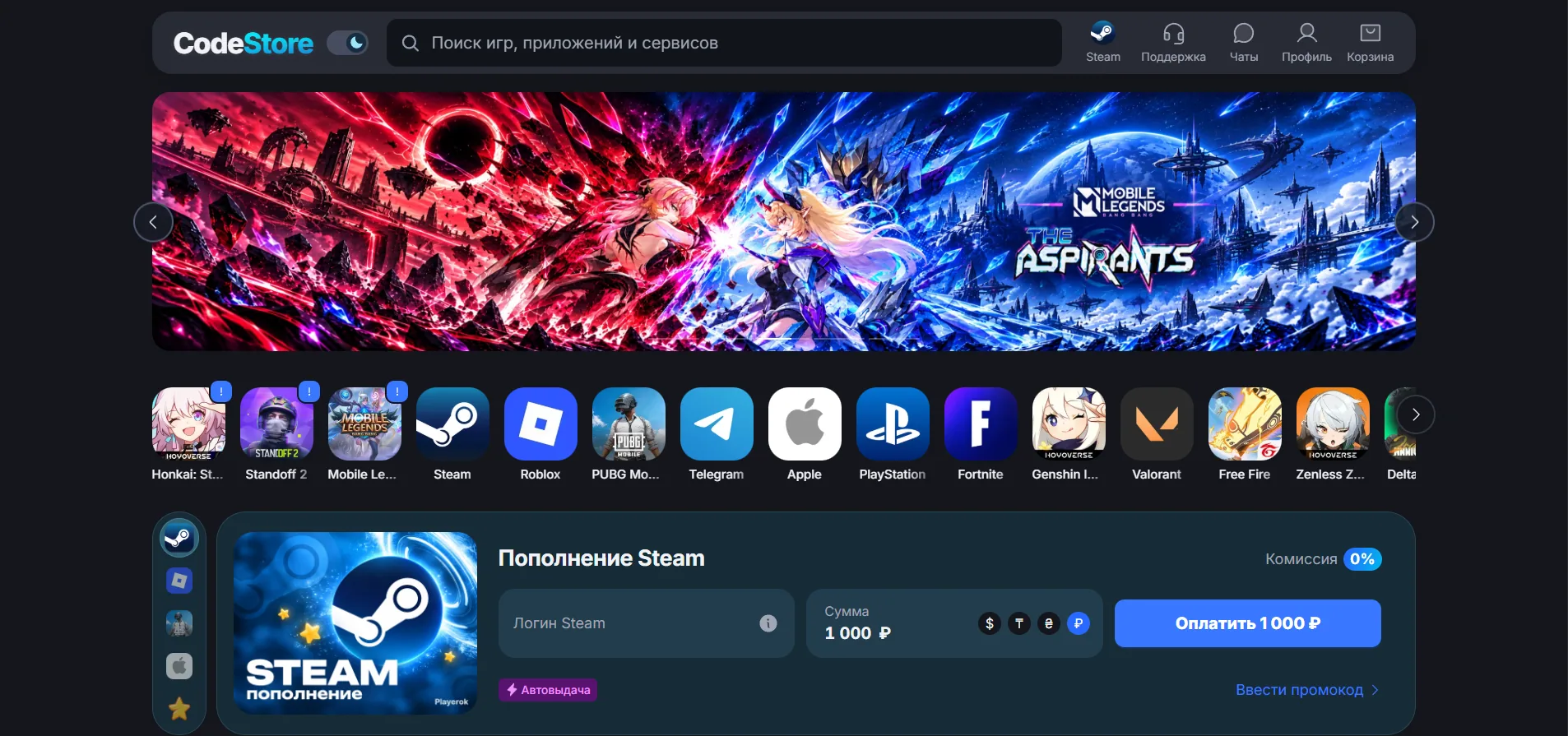The width and height of the screenshot is (1568, 736).
Task: Show previous banner slide
Action: [153, 222]
